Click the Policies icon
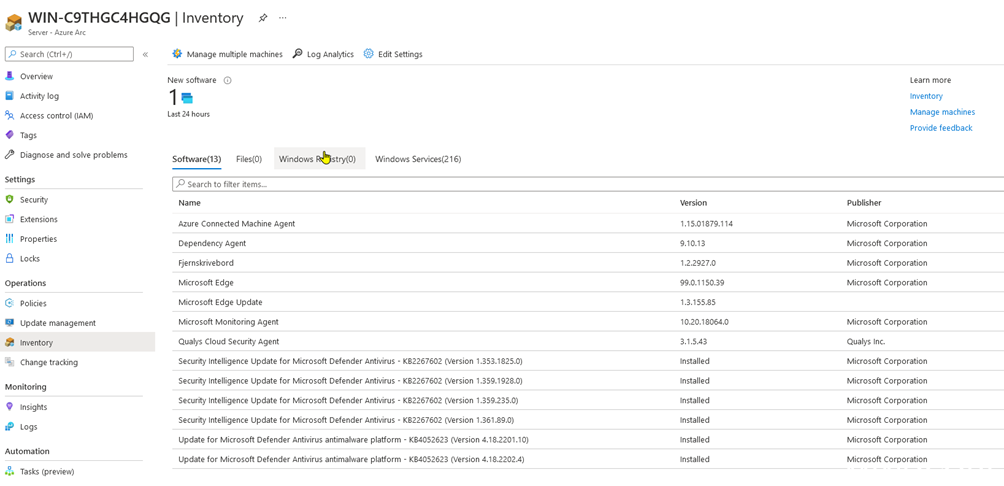This screenshot has height=486, width=1004. pyautogui.click(x=9, y=304)
